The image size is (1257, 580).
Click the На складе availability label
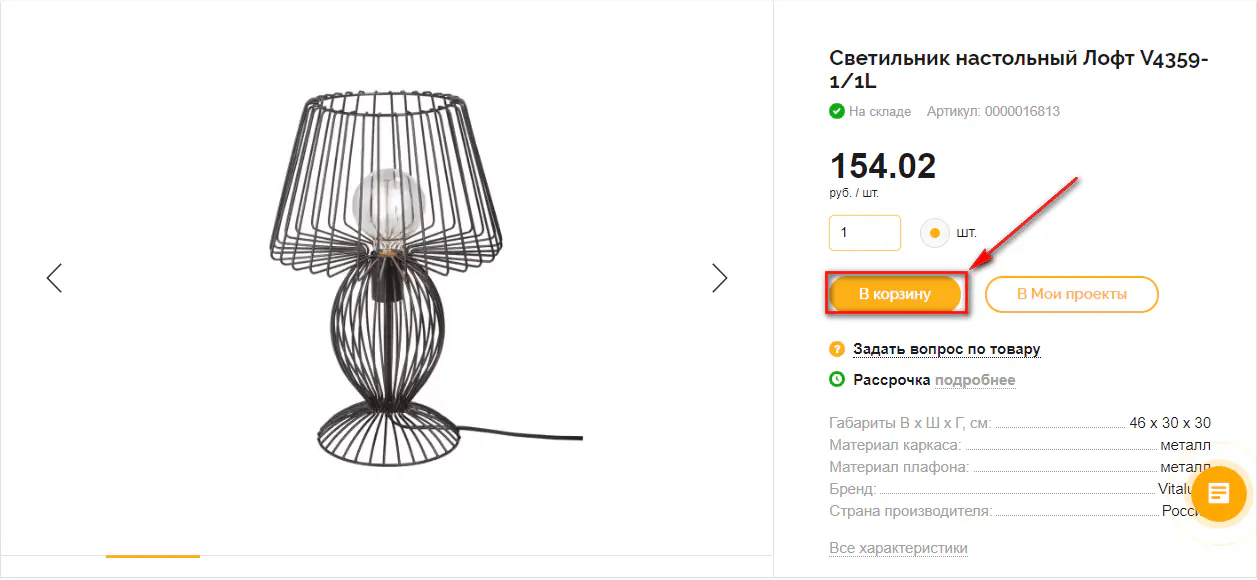(880, 111)
